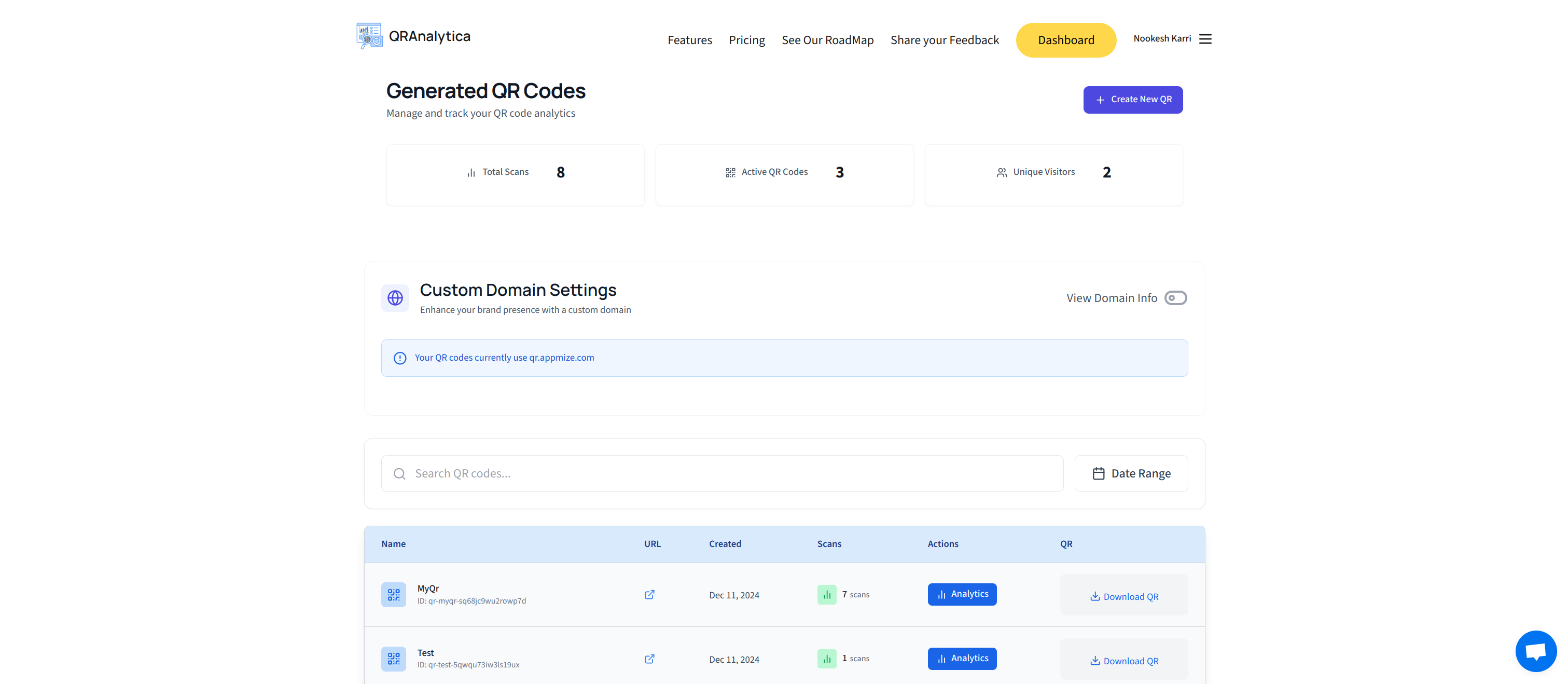Click the info icon in domain notice
The width and height of the screenshot is (1568, 684).
(400, 358)
